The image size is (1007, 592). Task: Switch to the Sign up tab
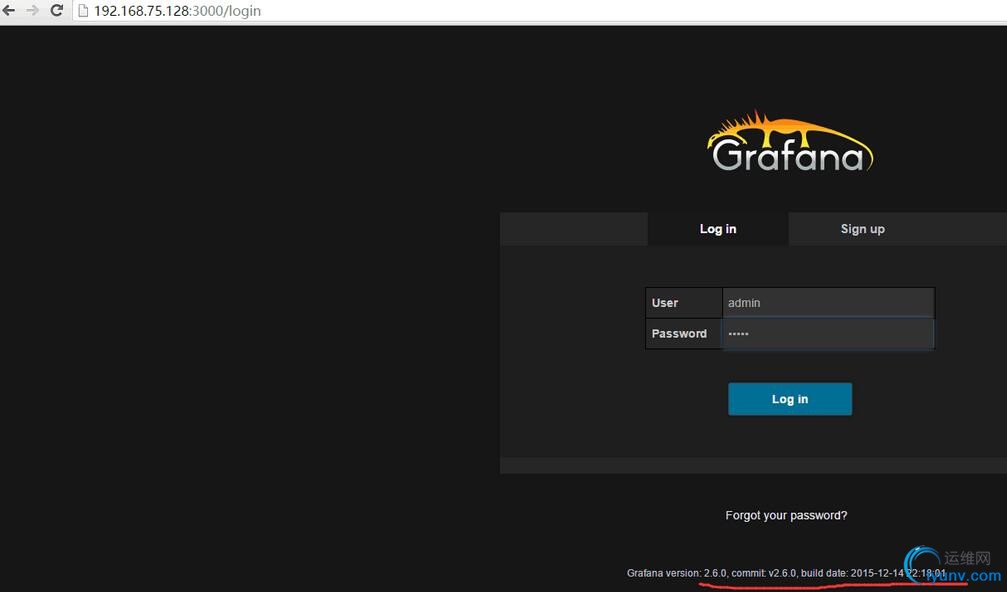(x=863, y=229)
